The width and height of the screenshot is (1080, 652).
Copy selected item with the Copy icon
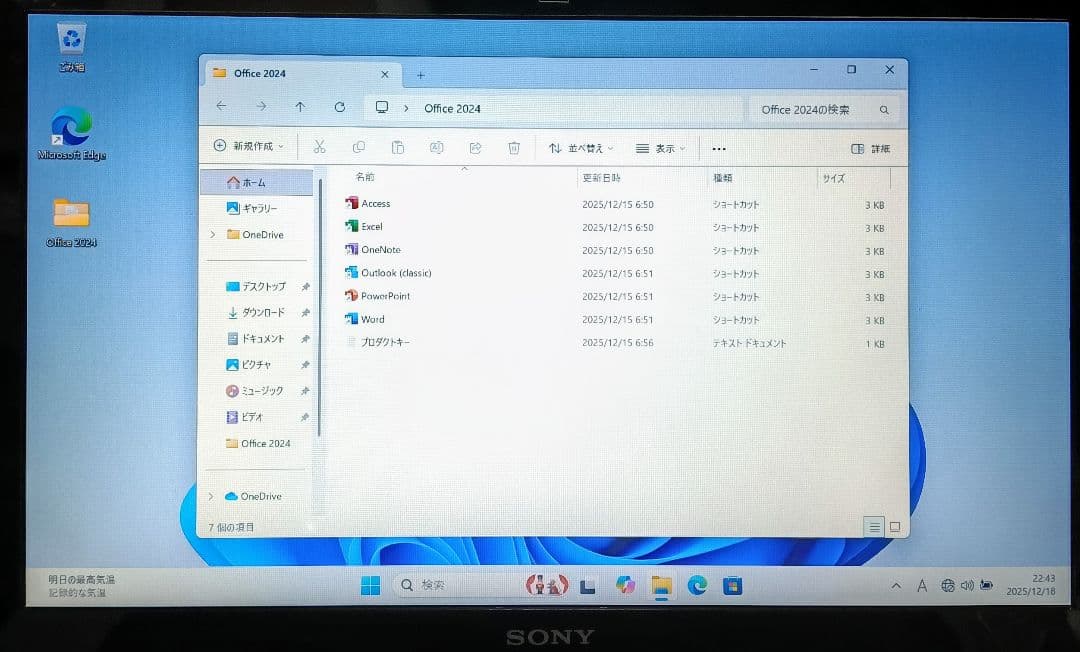pyautogui.click(x=359, y=147)
